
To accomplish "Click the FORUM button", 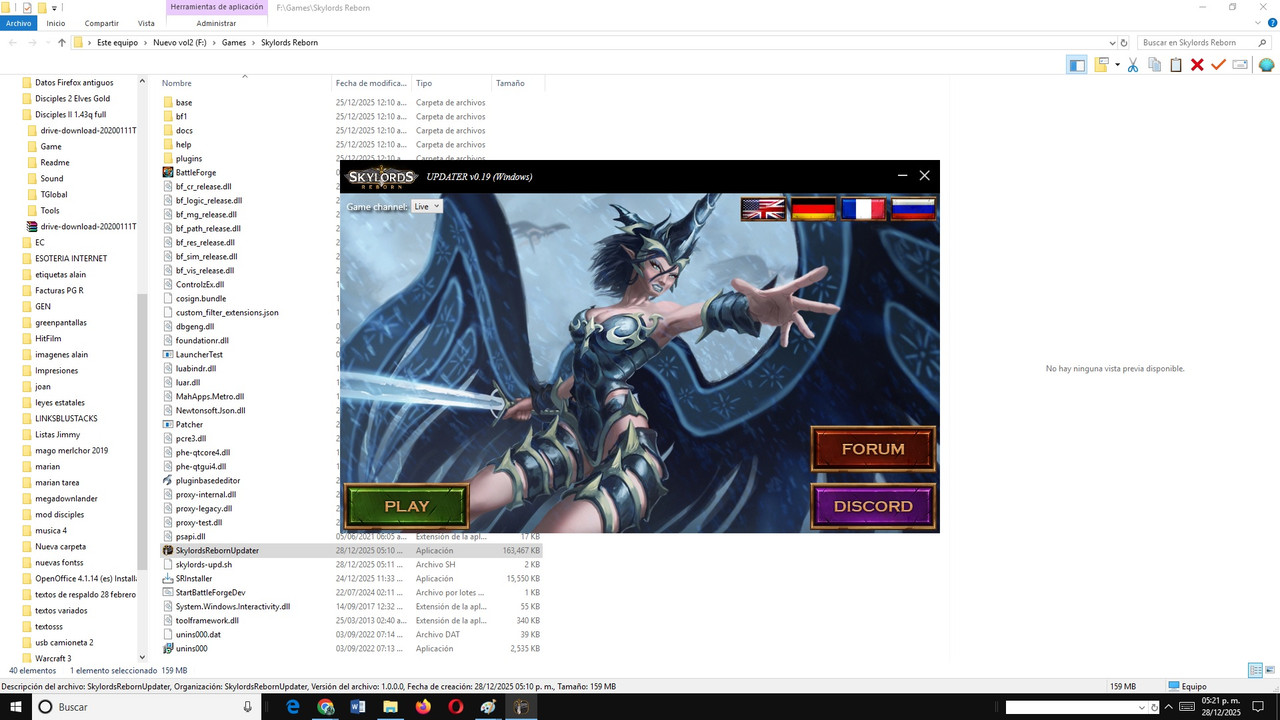I will pos(873,449).
